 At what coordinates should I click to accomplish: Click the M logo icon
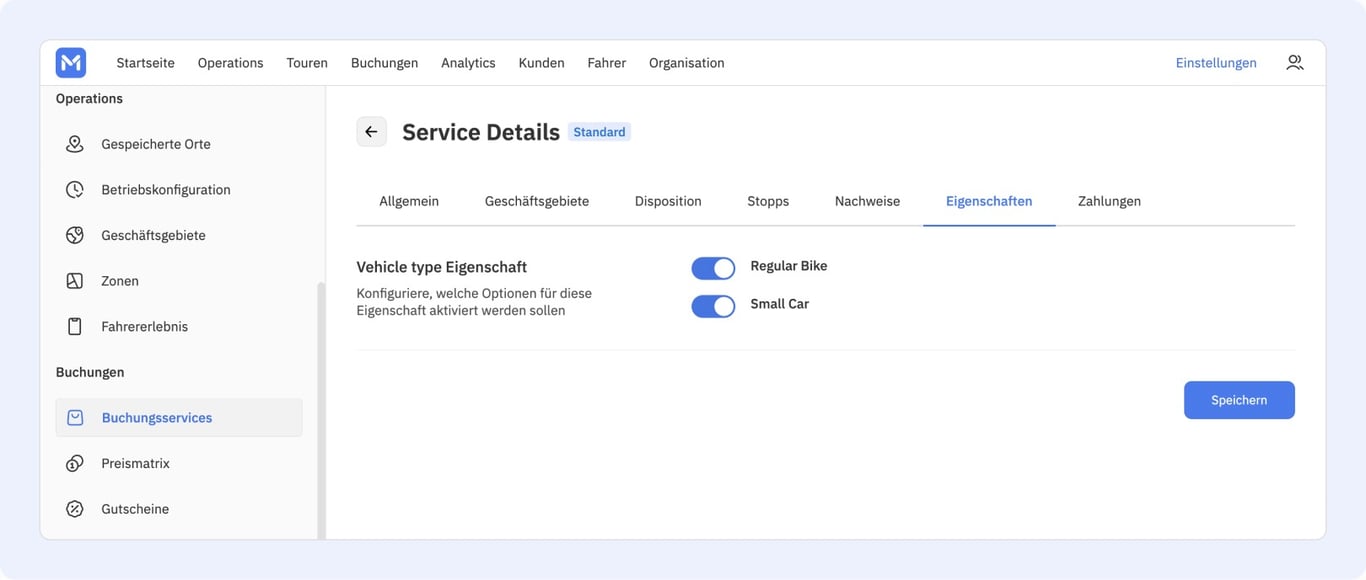point(71,63)
